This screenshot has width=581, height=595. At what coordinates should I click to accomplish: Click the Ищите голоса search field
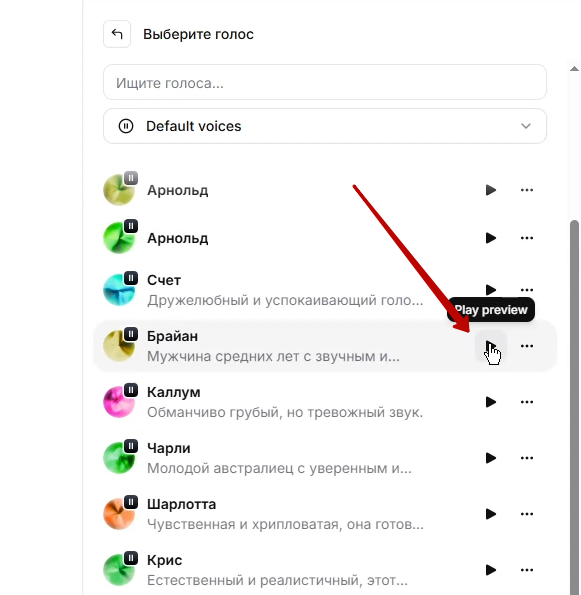[x=325, y=82]
